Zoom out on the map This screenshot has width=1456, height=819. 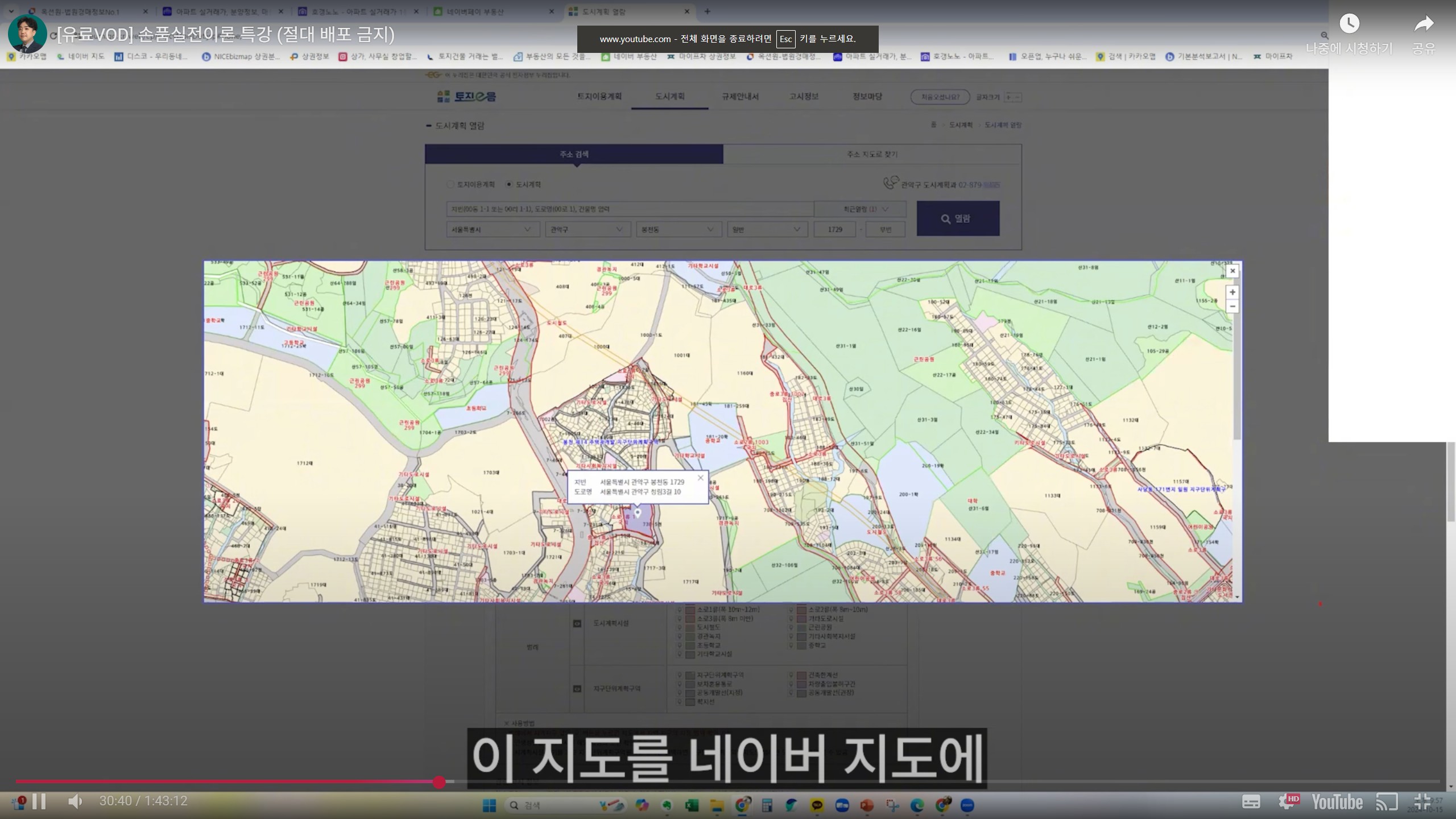coord(1232,307)
